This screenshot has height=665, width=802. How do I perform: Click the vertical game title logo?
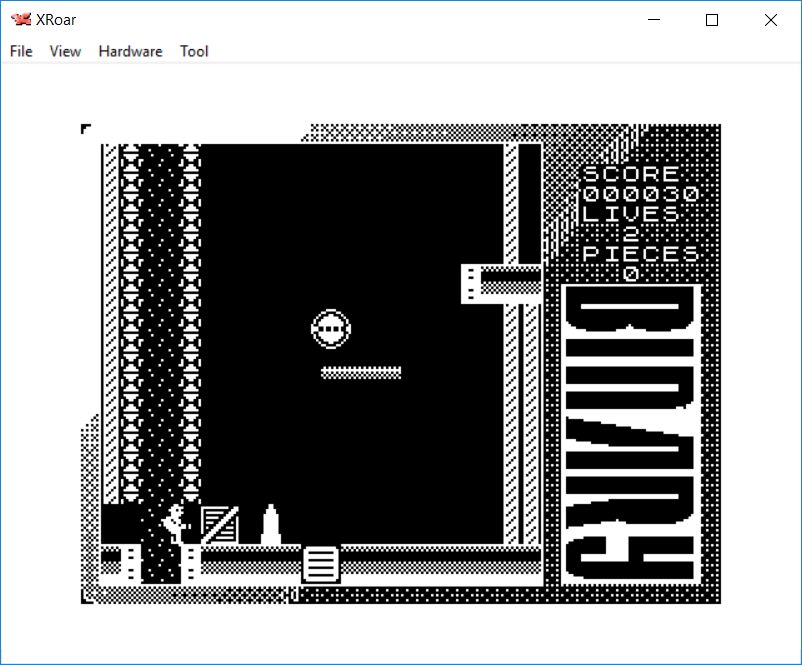click(630, 432)
